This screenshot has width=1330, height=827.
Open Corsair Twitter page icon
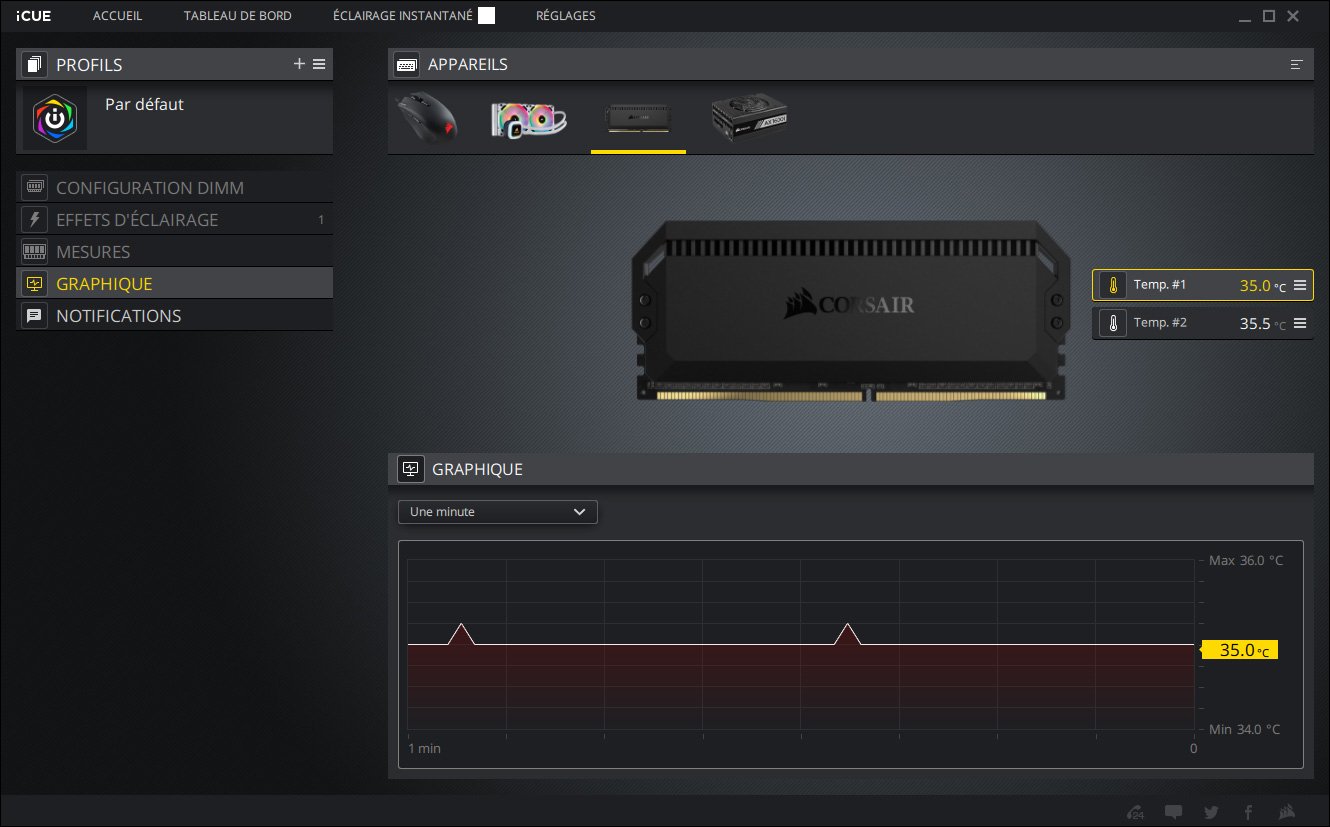coord(1212,811)
